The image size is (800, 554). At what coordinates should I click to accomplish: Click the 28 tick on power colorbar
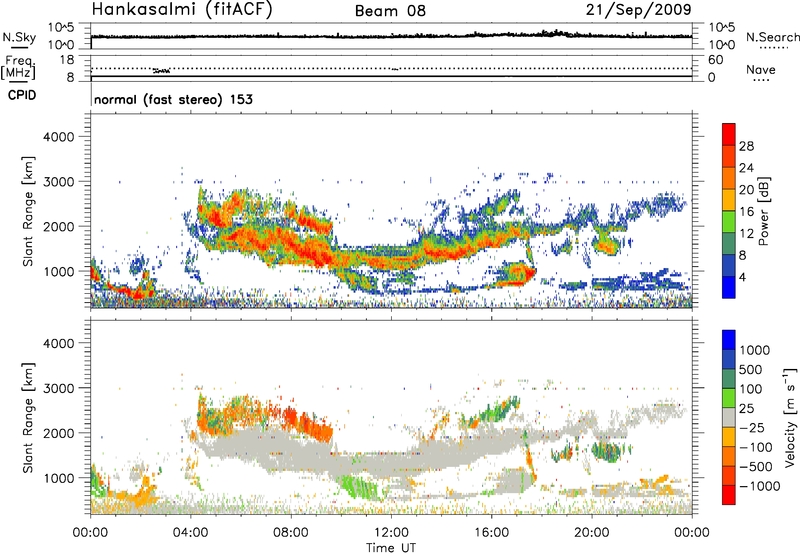(746, 146)
